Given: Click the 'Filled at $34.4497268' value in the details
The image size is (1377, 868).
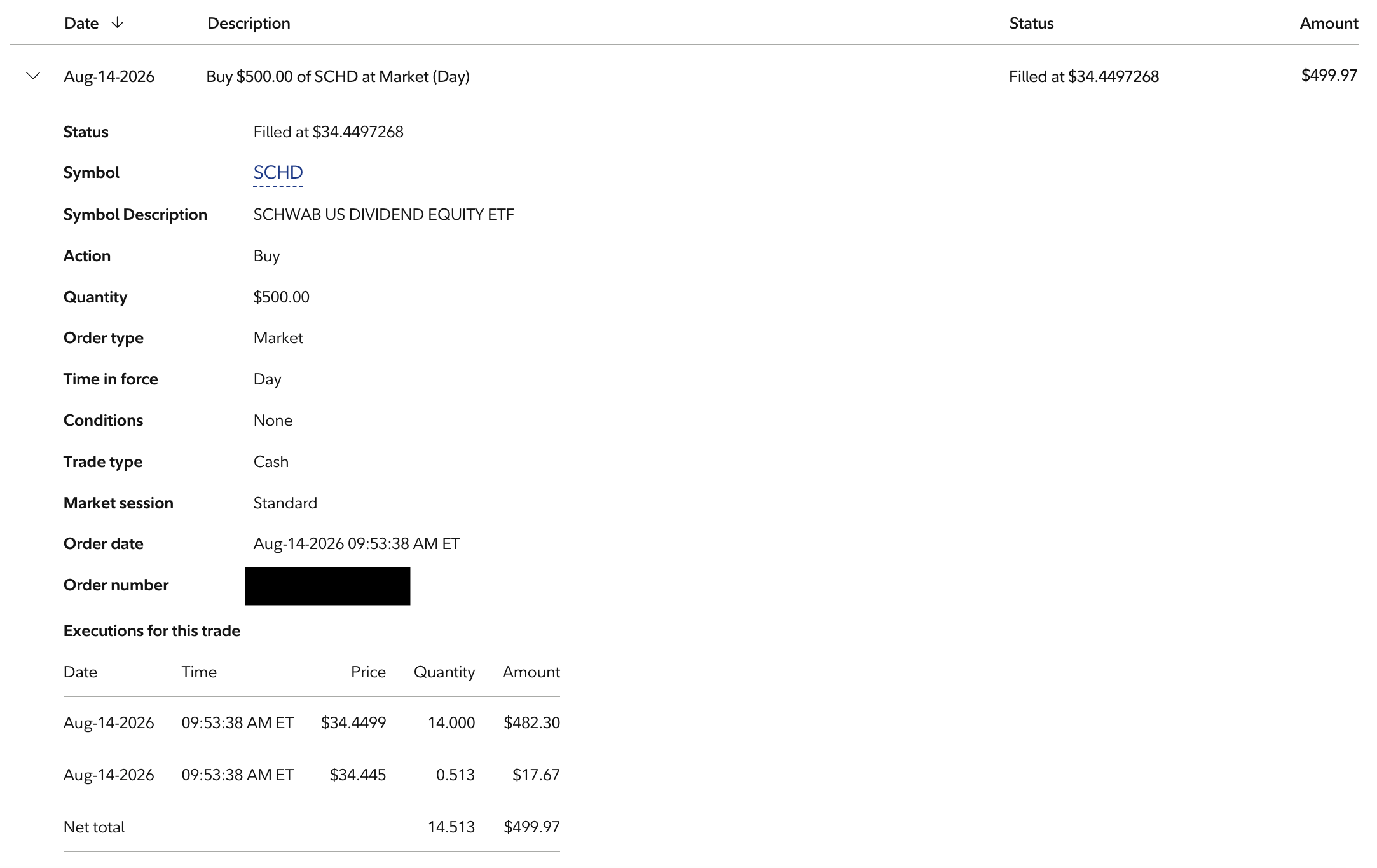Looking at the screenshot, I should [x=328, y=132].
